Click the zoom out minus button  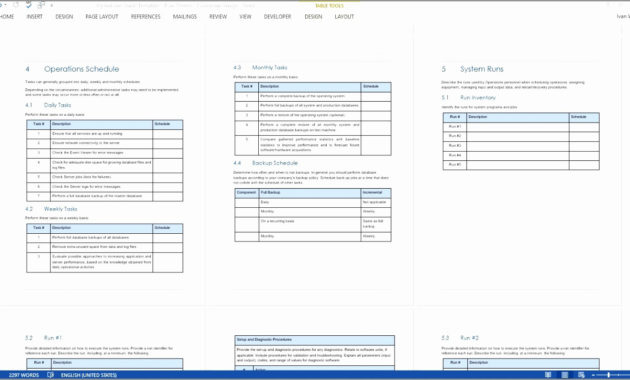(593, 375)
